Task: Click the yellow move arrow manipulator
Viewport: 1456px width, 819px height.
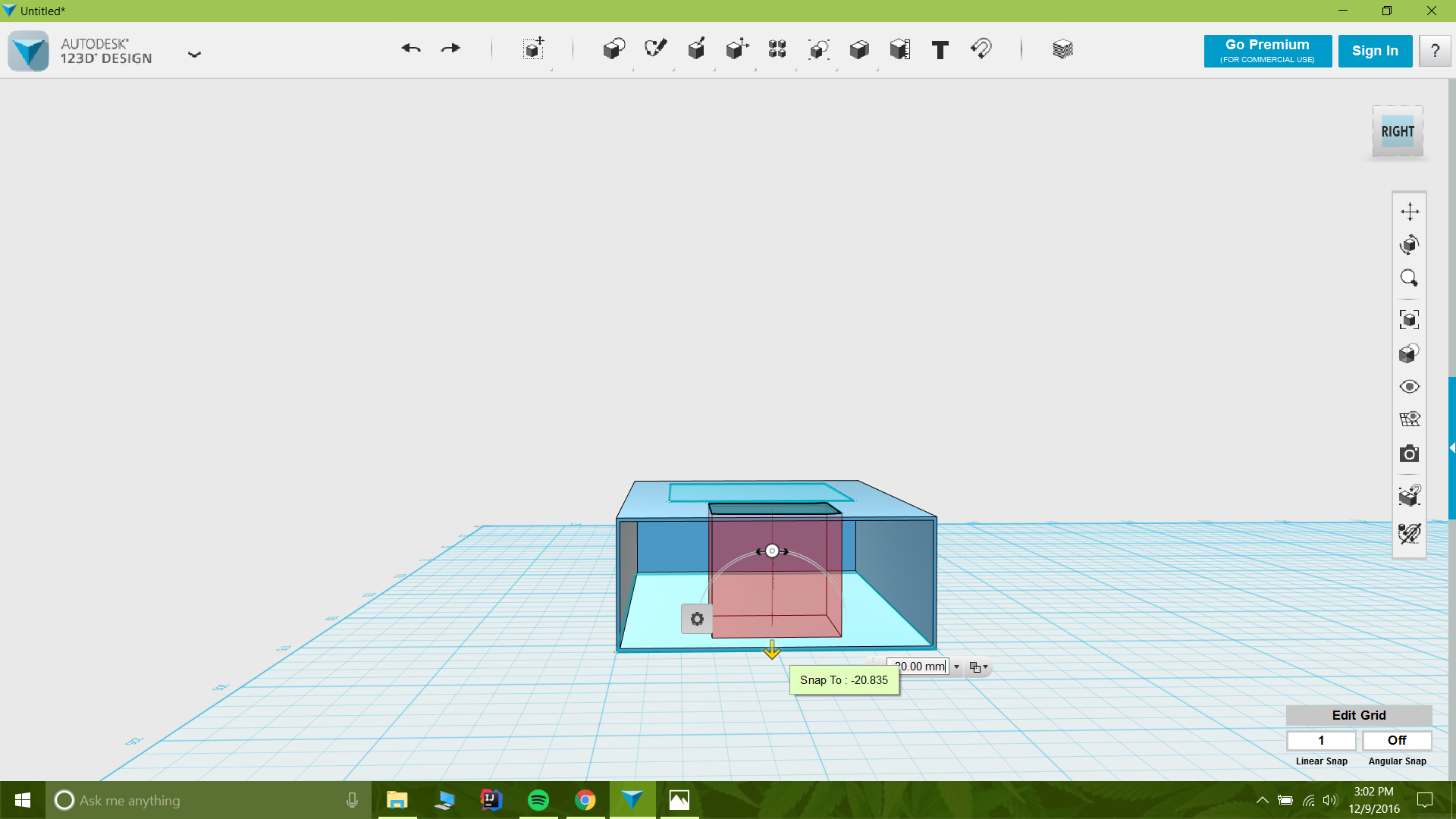Action: 772,650
